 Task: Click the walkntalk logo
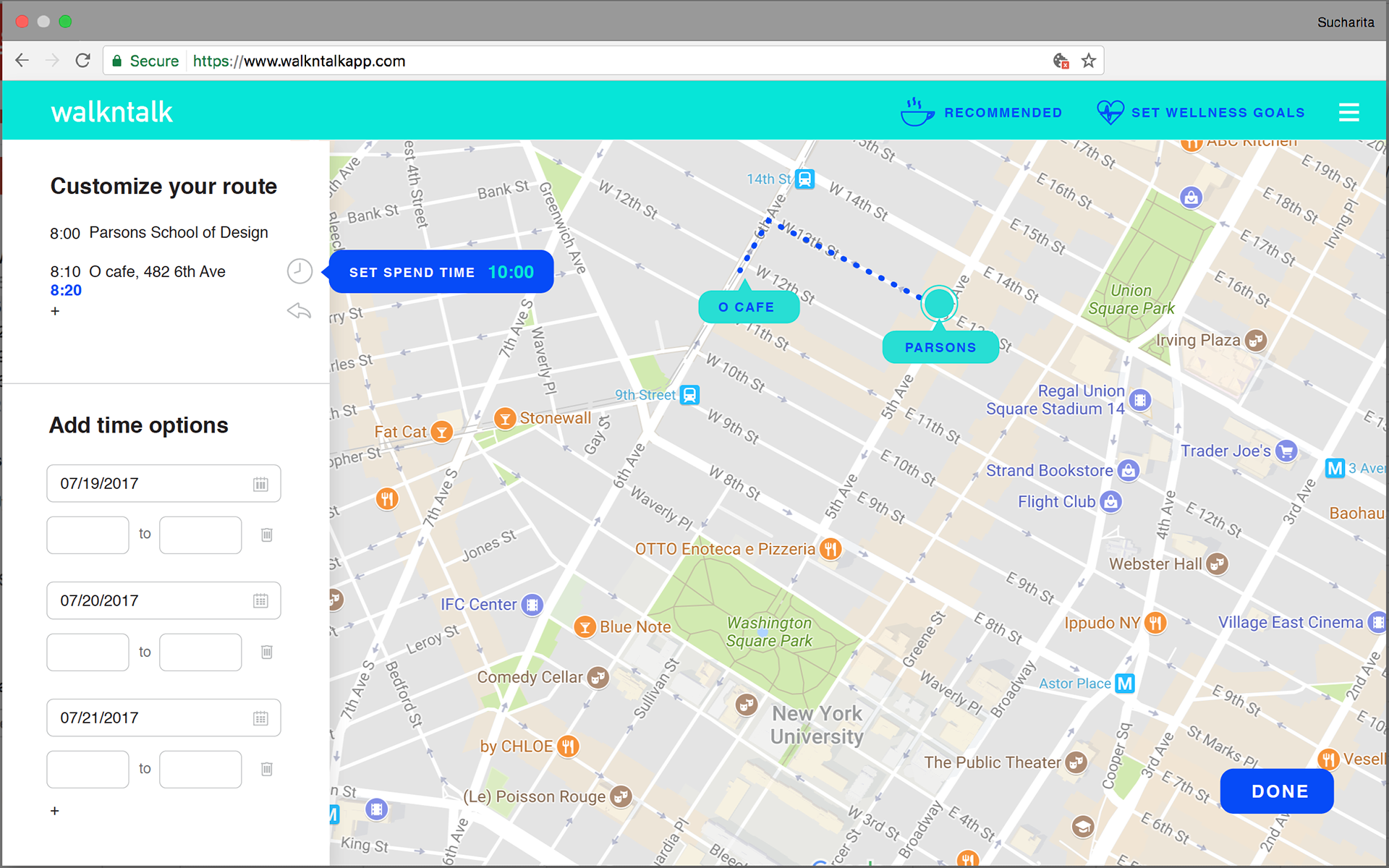(112, 112)
